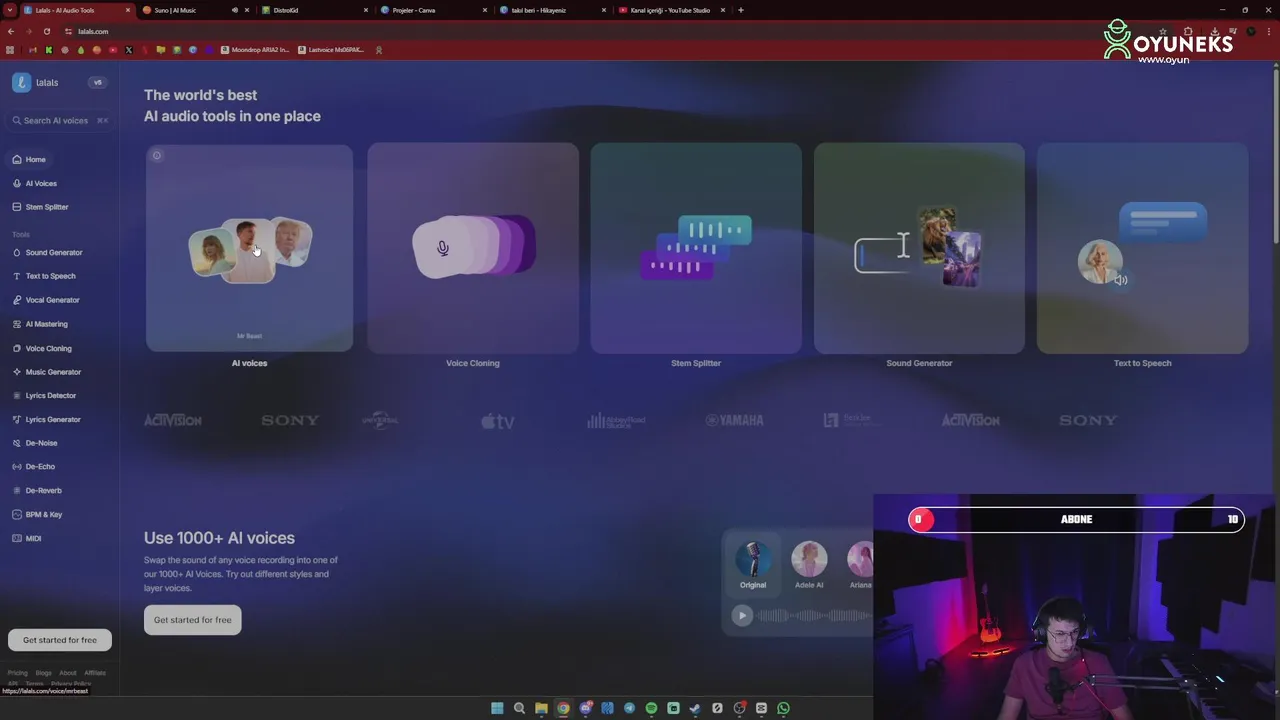
Task: Open the Moondrop ARIA2 bookmark
Action: click(x=255, y=50)
